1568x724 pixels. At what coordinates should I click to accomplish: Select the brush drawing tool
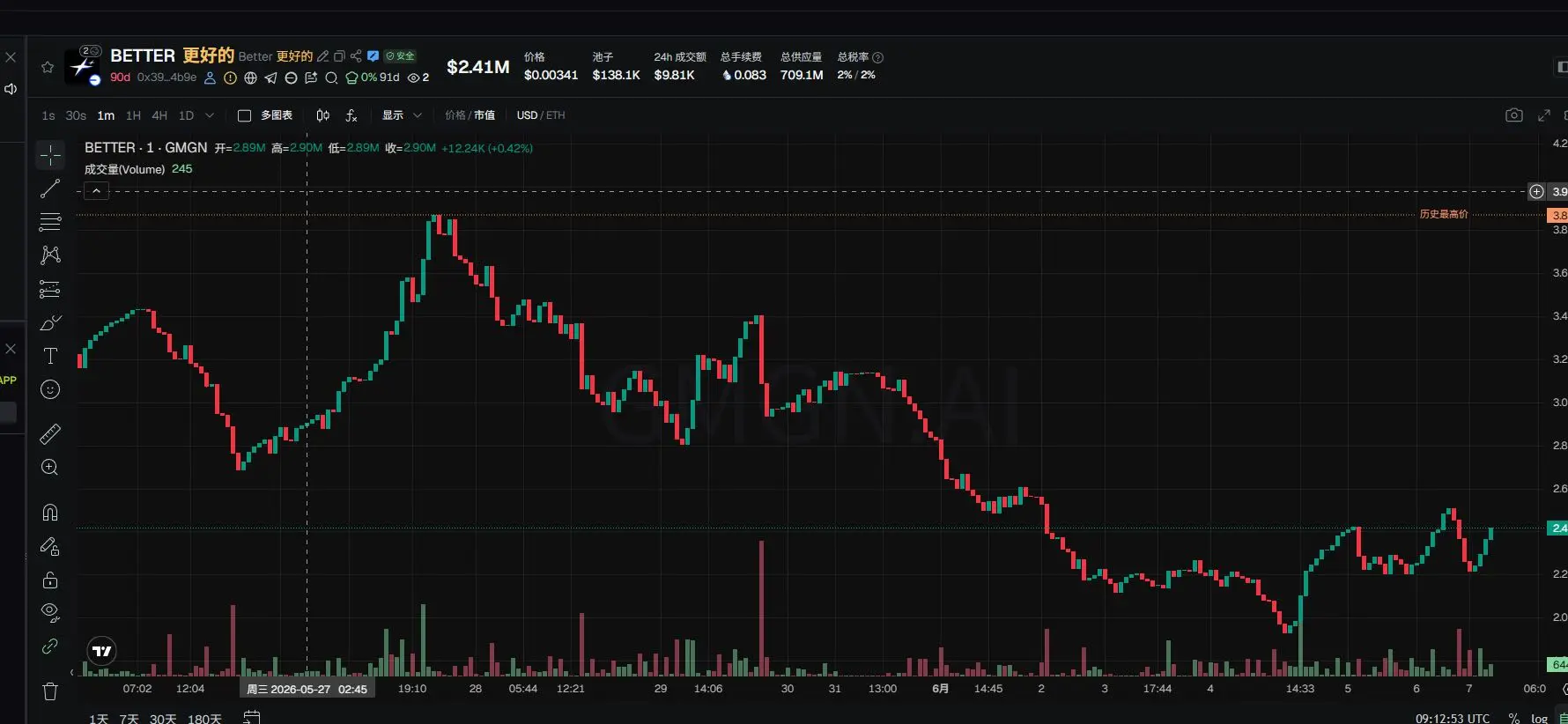50,322
